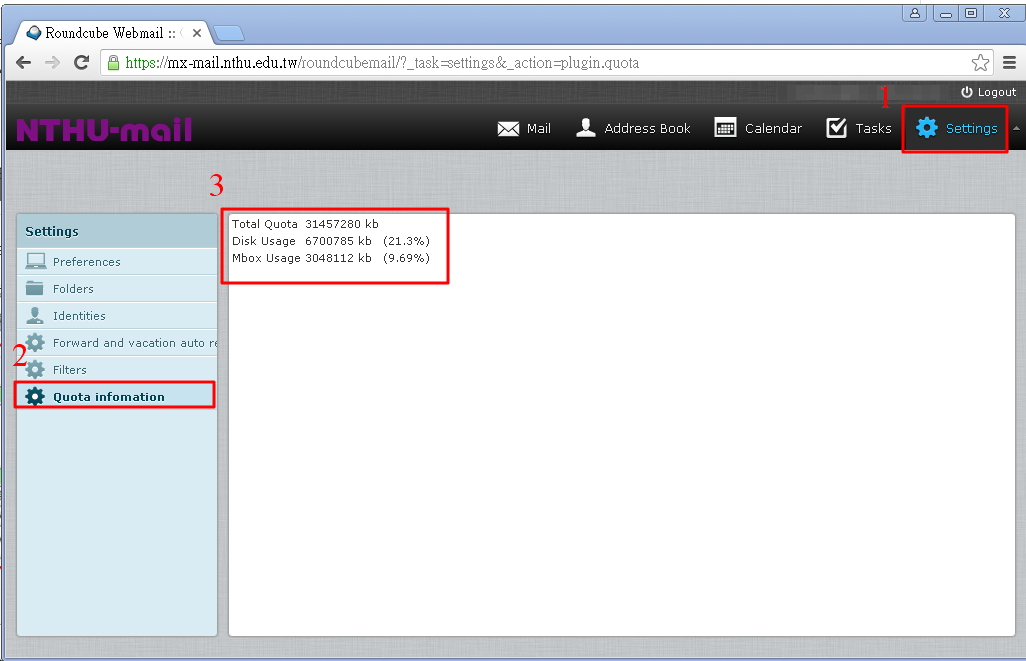The image size is (1026, 661).
Task: Open the Filters settings section
Action: (x=70, y=370)
